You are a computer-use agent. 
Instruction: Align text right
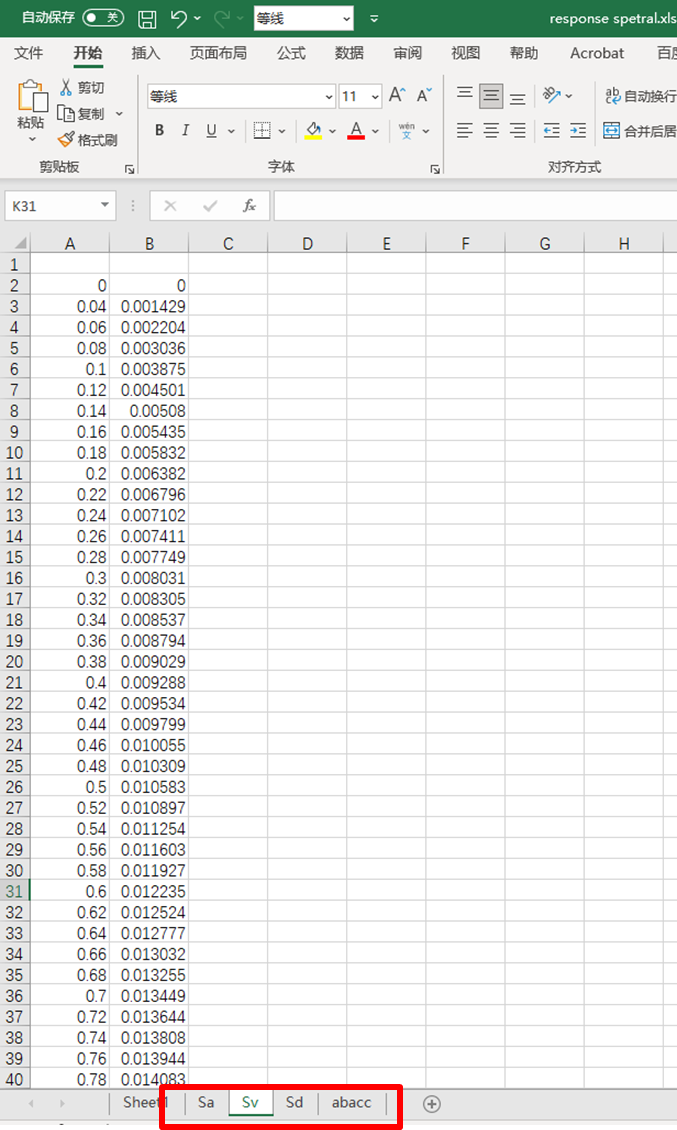(x=518, y=130)
